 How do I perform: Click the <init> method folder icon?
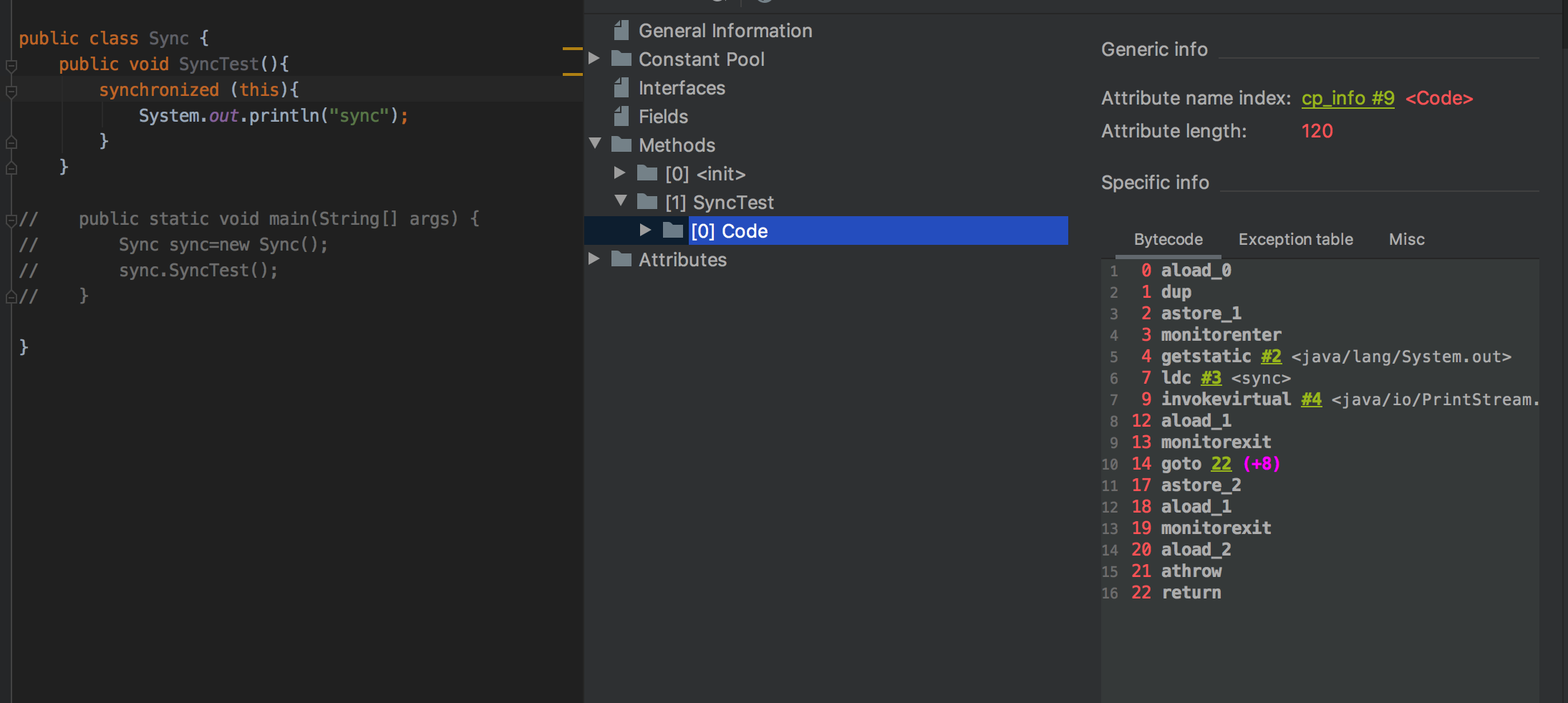coord(647,173)
